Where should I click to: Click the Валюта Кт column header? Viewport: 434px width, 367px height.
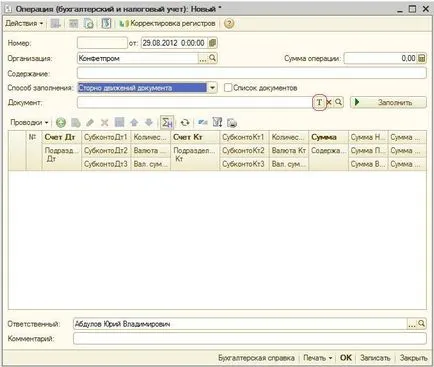pyautogui.click(x=289, y=151)
